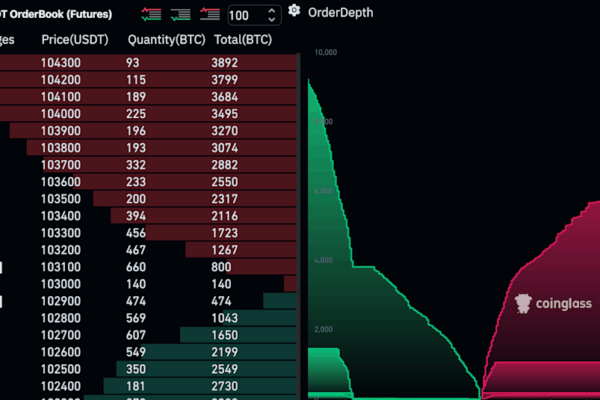The height and width of the screenshot is (400, 600).
Task: Select ask price 103900
Action: point(61,131)
